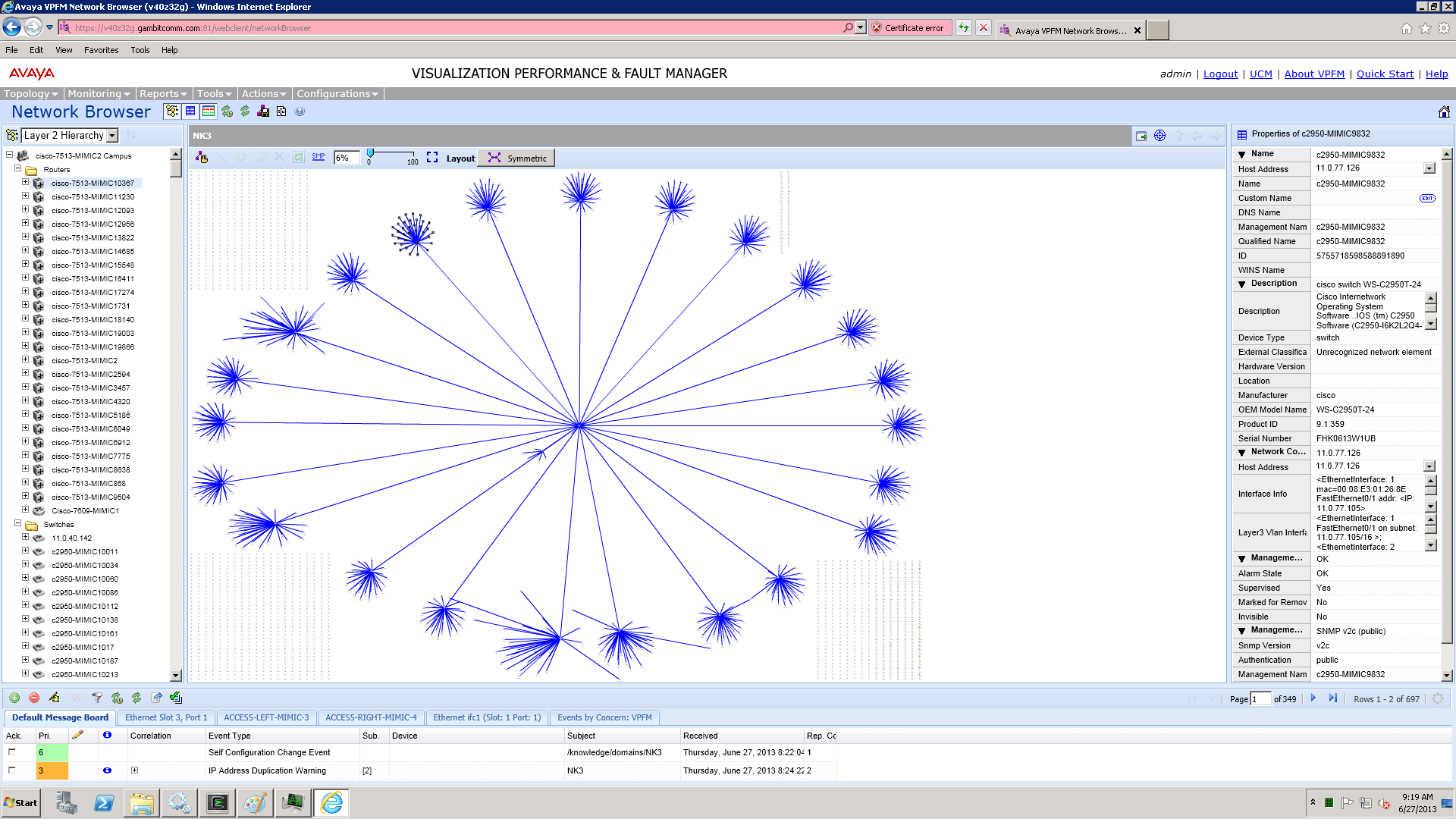1456x819 pixels.
Task: Switch to Ethernet Slot 3, Port 1 tab
Action: click(x=166, y=717)
